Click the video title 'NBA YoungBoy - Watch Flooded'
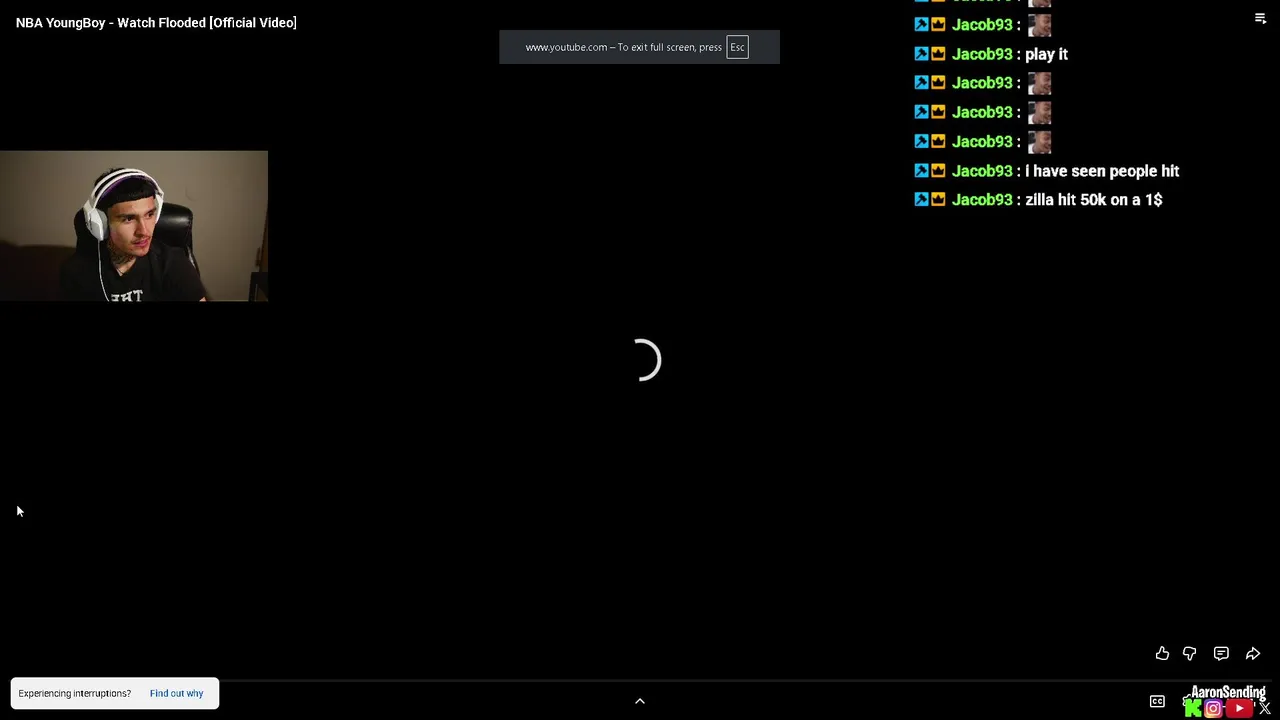The height and width of the screenshot is (720, 1280). [x=156, y=22]
